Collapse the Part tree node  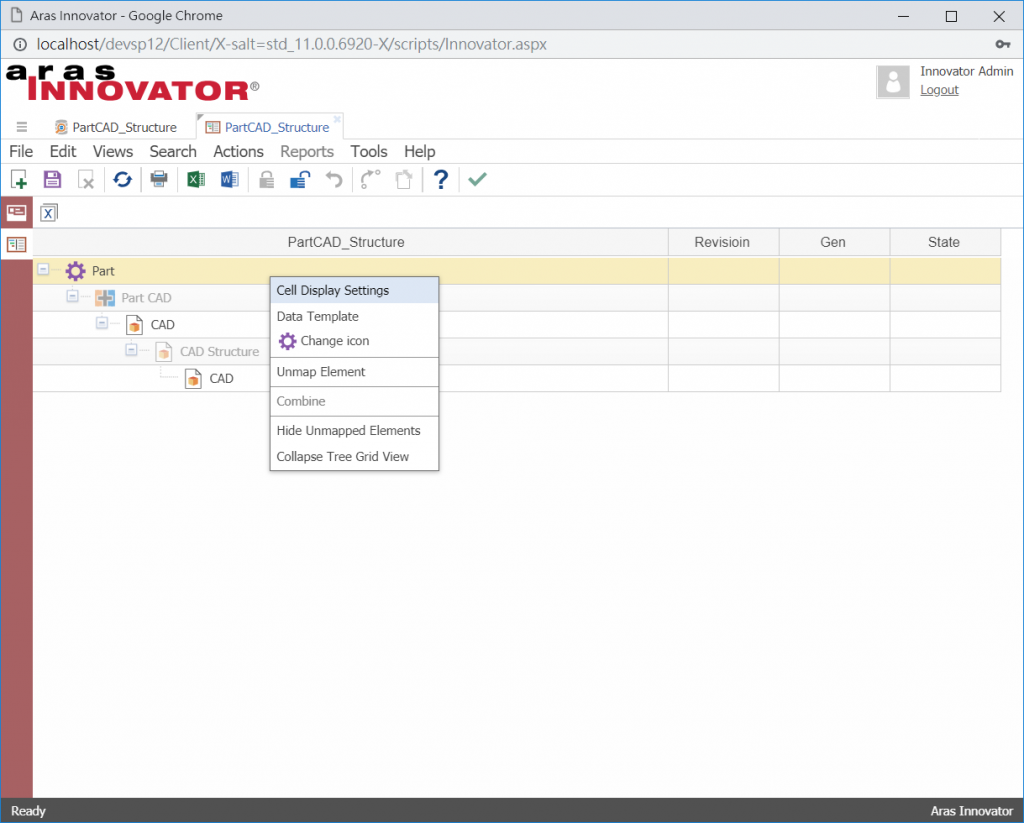(x=43, y=269)
